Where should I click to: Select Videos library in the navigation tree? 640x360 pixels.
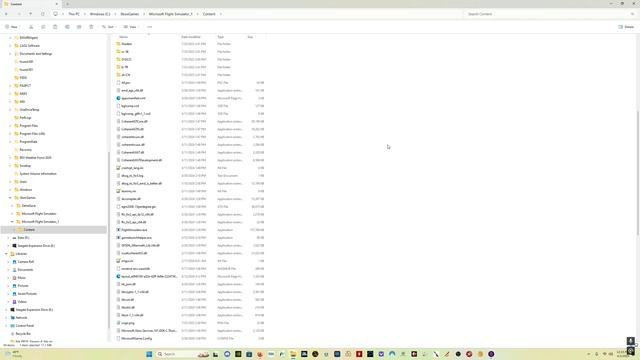tap(22, 302)
